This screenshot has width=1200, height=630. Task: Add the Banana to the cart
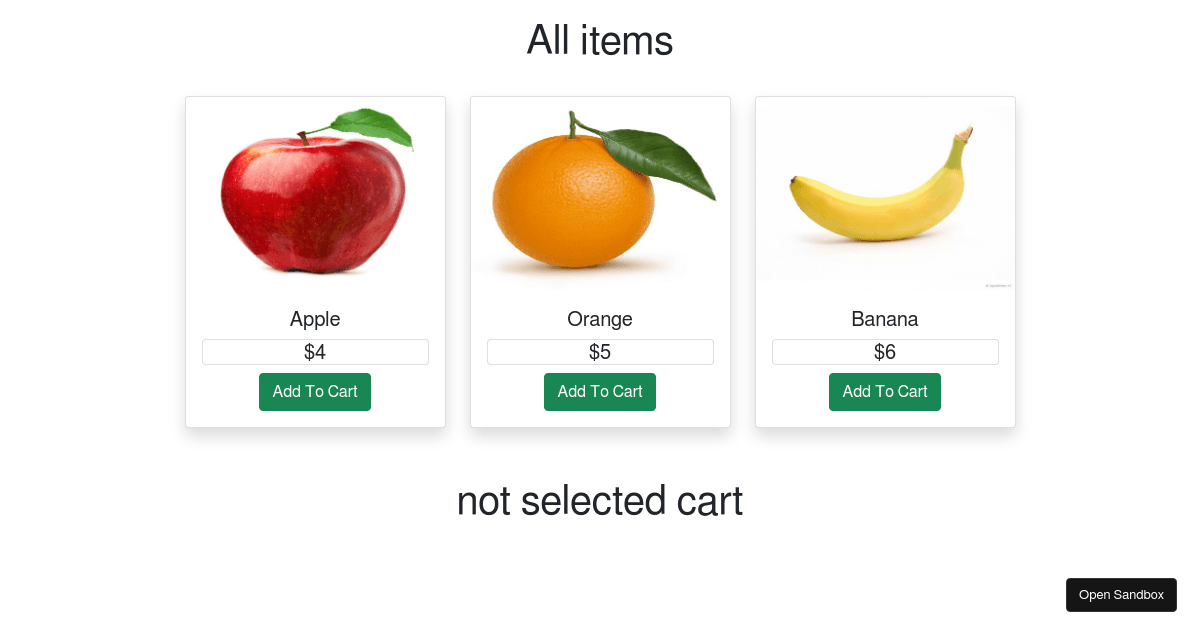click(x=885, y=391)
